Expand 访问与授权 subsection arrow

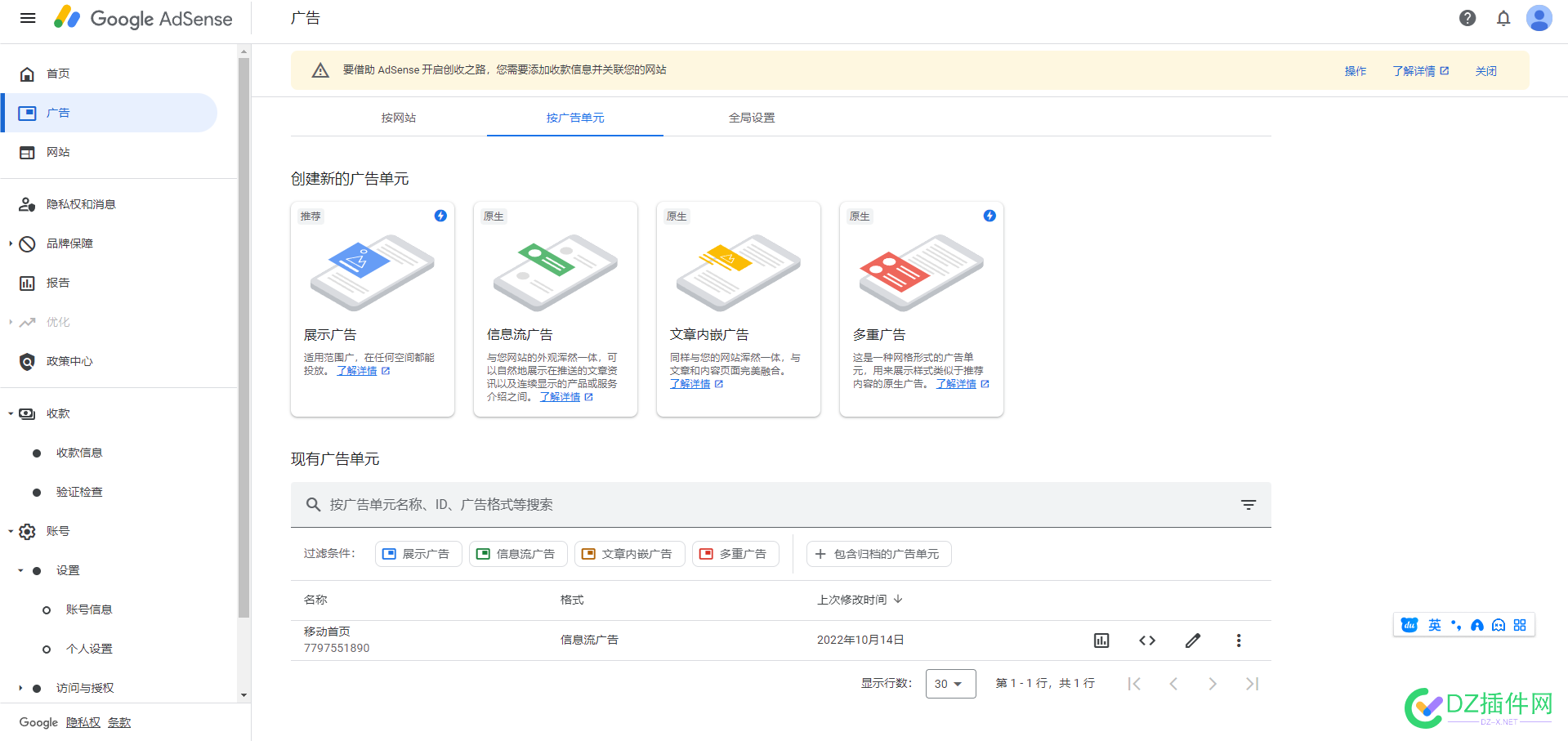[x=20, y=688]
